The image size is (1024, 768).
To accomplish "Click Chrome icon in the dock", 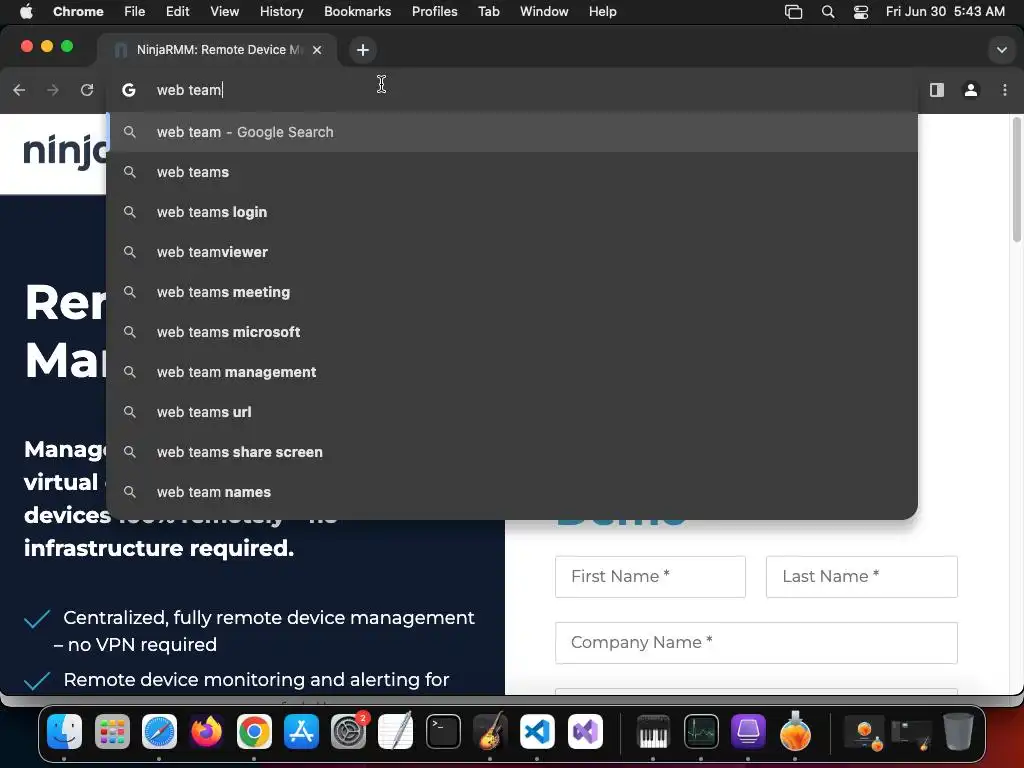I will point(254,731).
